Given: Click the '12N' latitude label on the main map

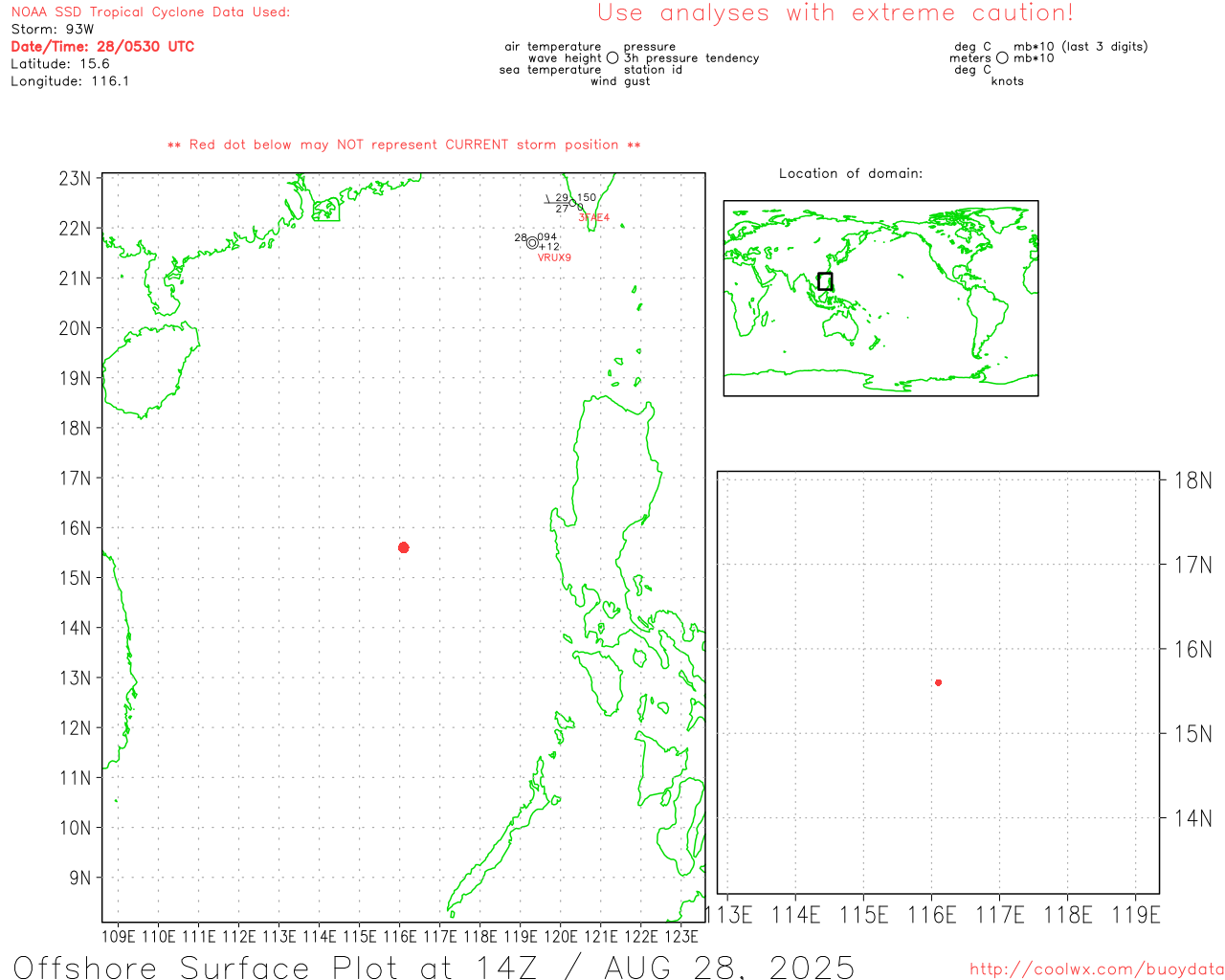Looking at the screenshot, I should click(x=76, y=728).
